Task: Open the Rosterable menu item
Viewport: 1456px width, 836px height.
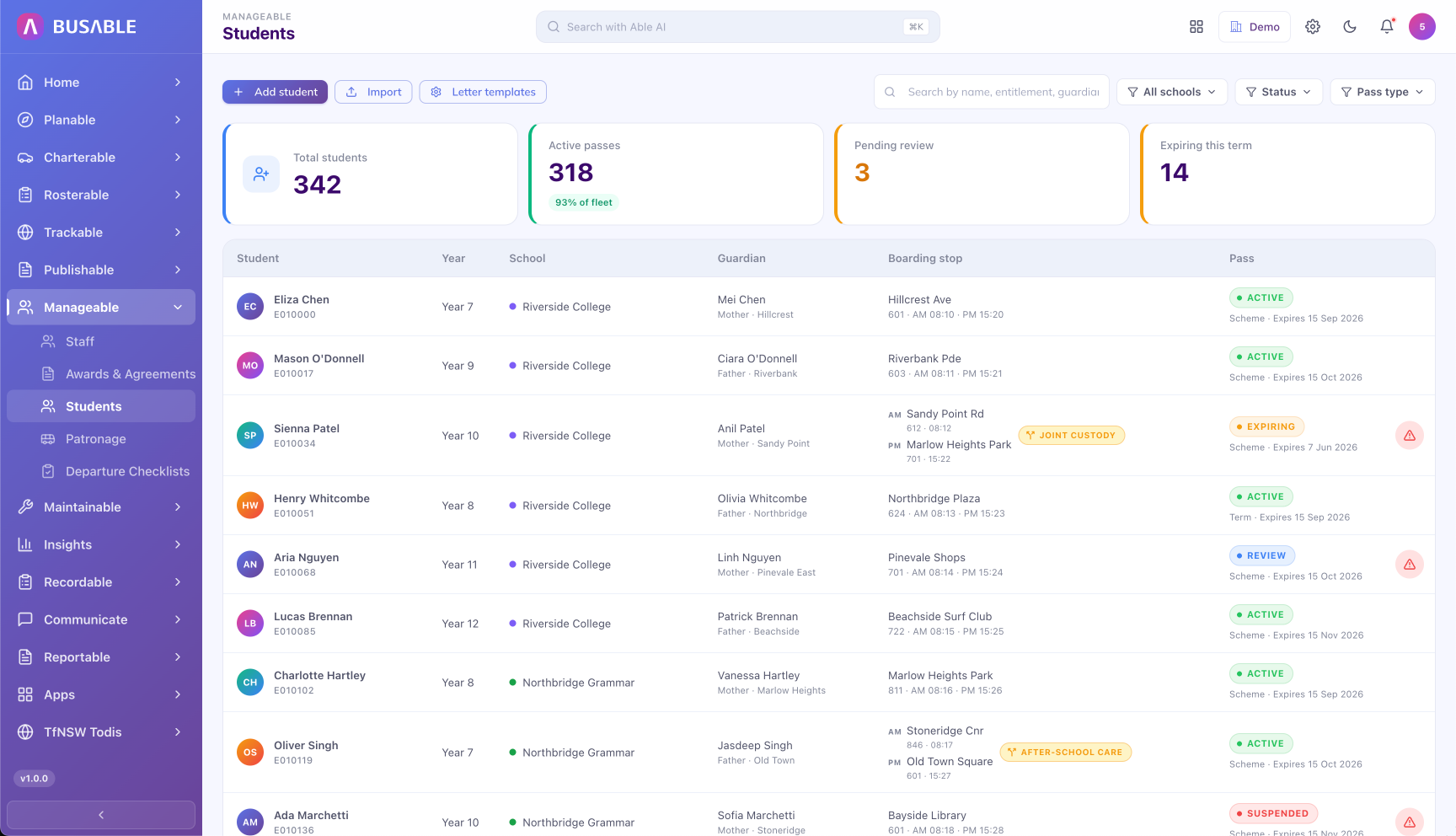Action: pyautogui.click(x=101, y=195)
